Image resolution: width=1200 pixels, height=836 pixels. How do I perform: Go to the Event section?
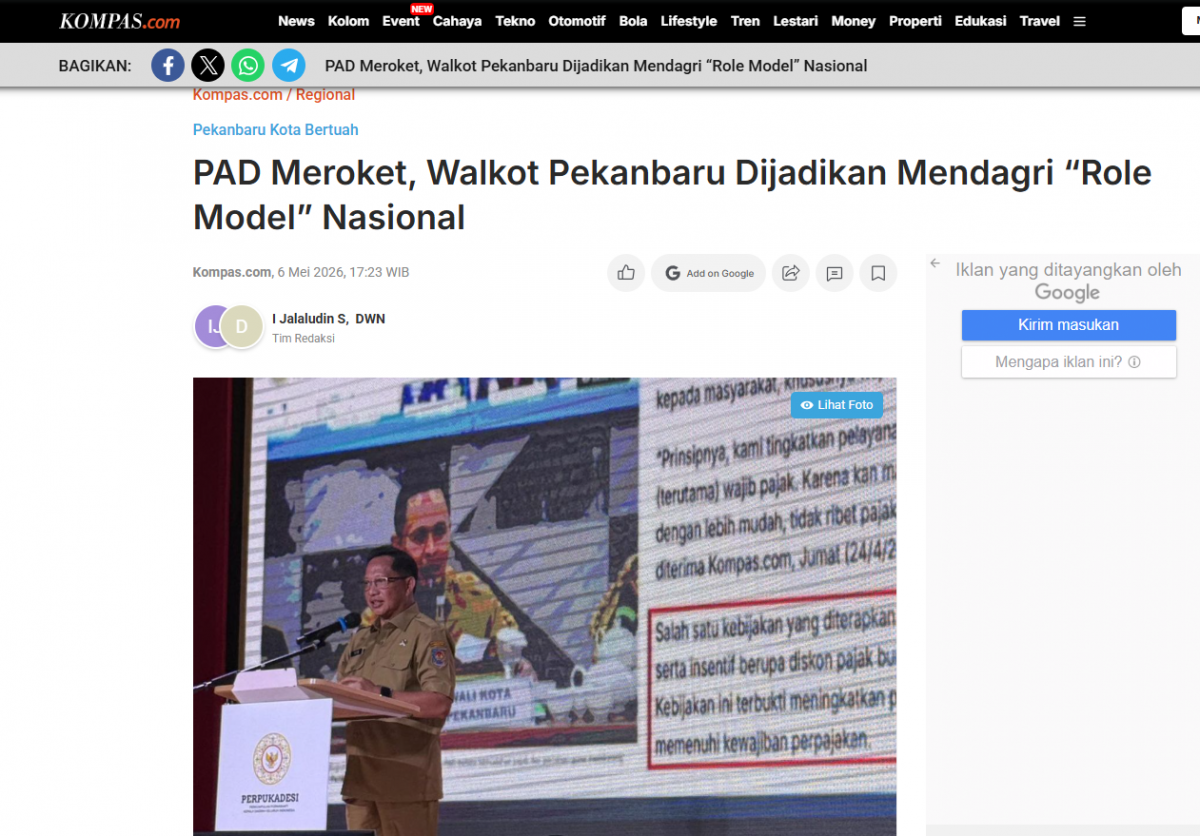coord(401,21)
